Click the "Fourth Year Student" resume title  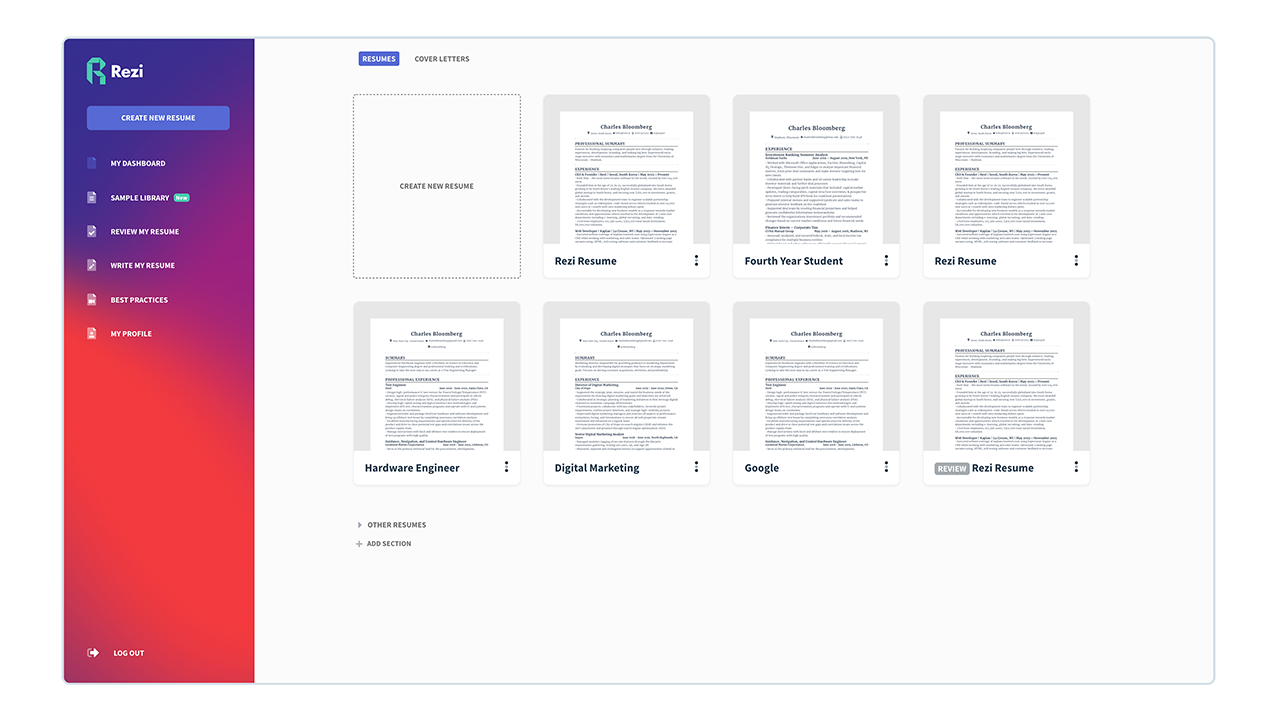pos(794,261)
